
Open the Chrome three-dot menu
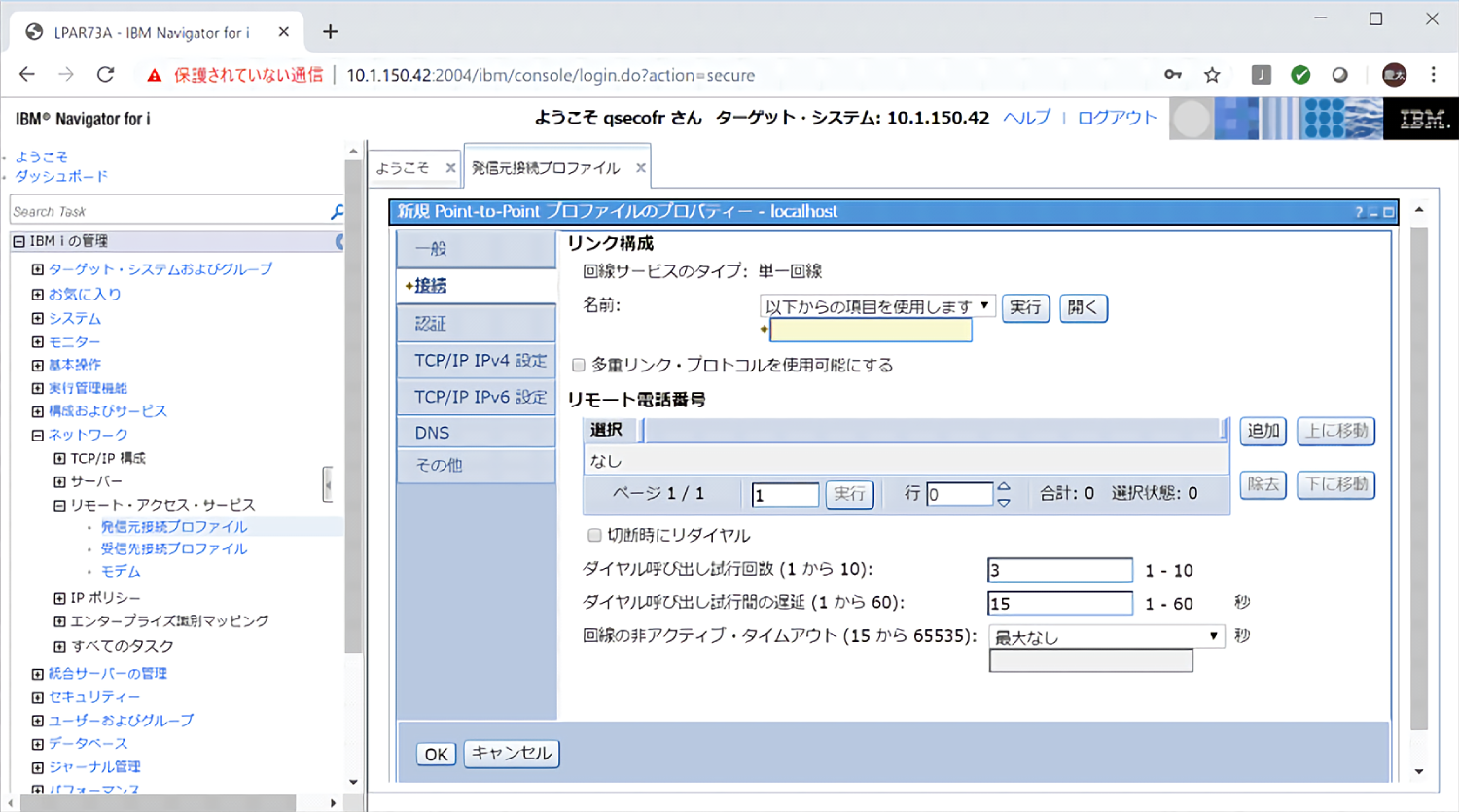coord(1433,75)
